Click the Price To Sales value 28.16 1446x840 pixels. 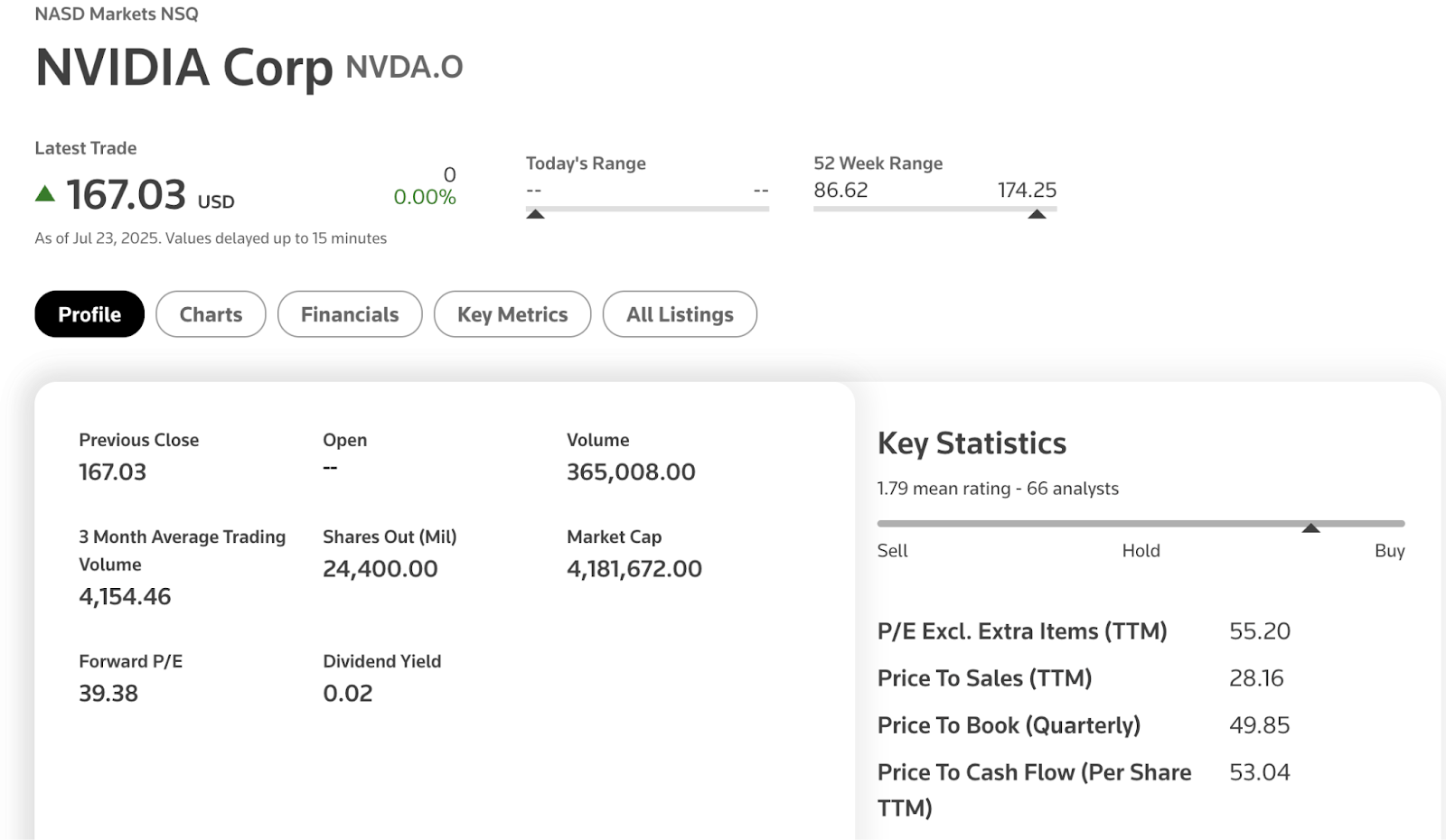[1256, 677]
